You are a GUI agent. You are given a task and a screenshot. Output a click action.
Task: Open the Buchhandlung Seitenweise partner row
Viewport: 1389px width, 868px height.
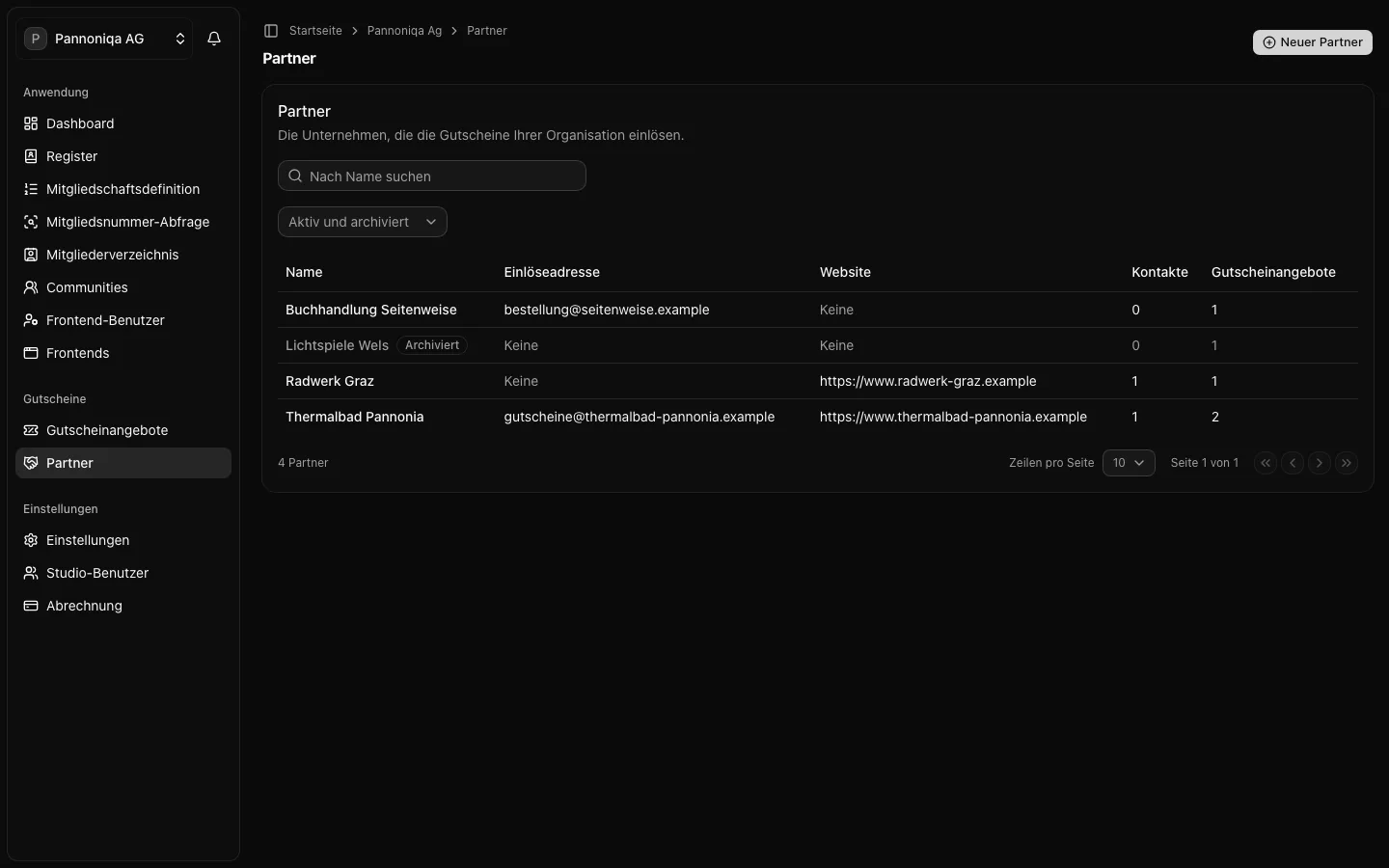pyautogui.click(x=818, y=310)
